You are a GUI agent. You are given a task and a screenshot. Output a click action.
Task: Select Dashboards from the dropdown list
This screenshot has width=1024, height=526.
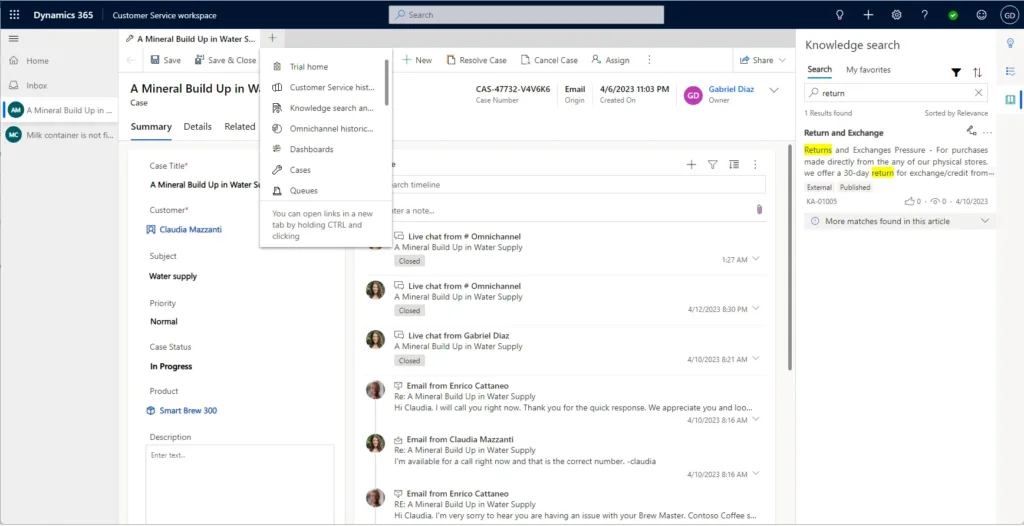[311, 149]
